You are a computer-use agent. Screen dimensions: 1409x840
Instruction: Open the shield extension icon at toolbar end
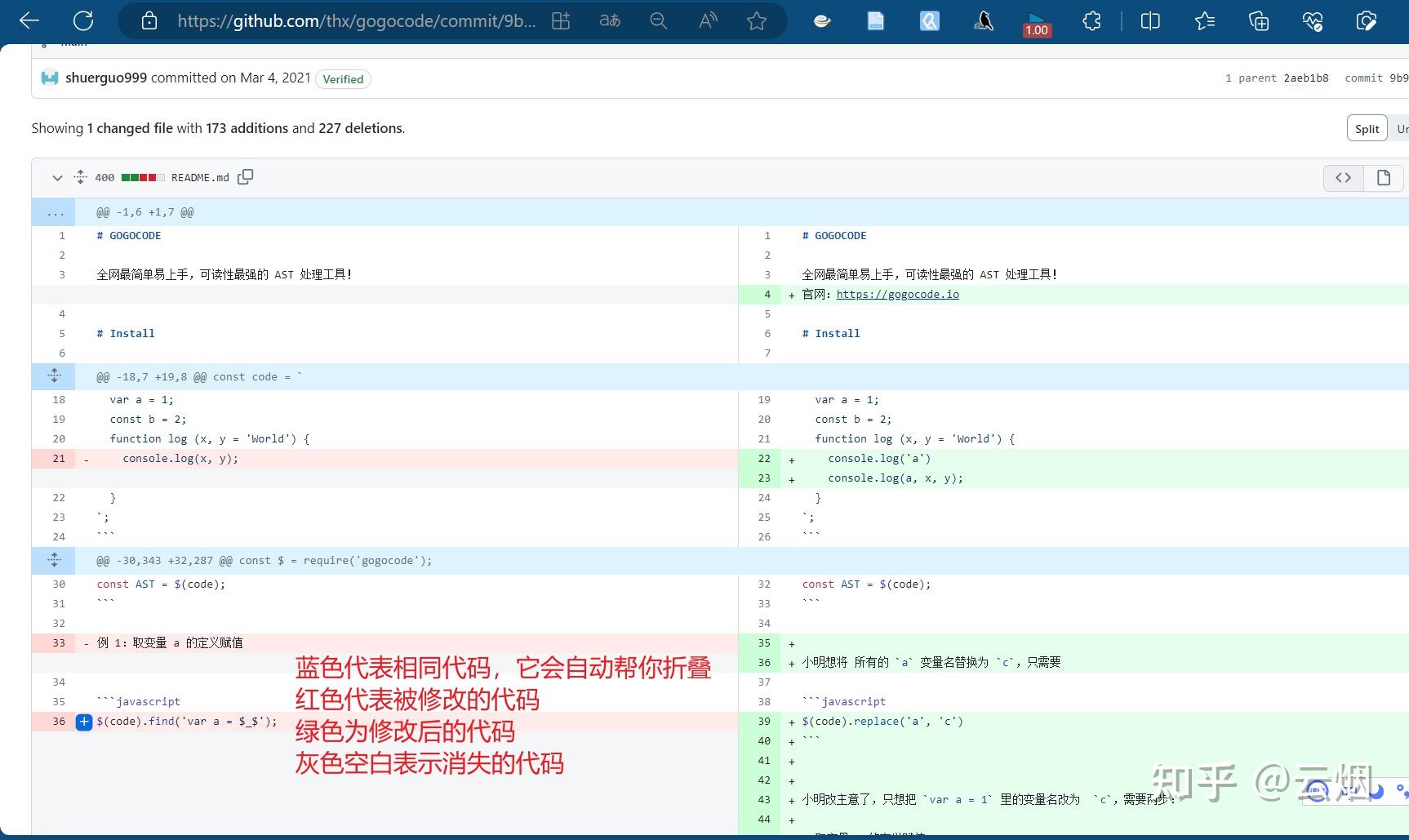(1367, 21)
